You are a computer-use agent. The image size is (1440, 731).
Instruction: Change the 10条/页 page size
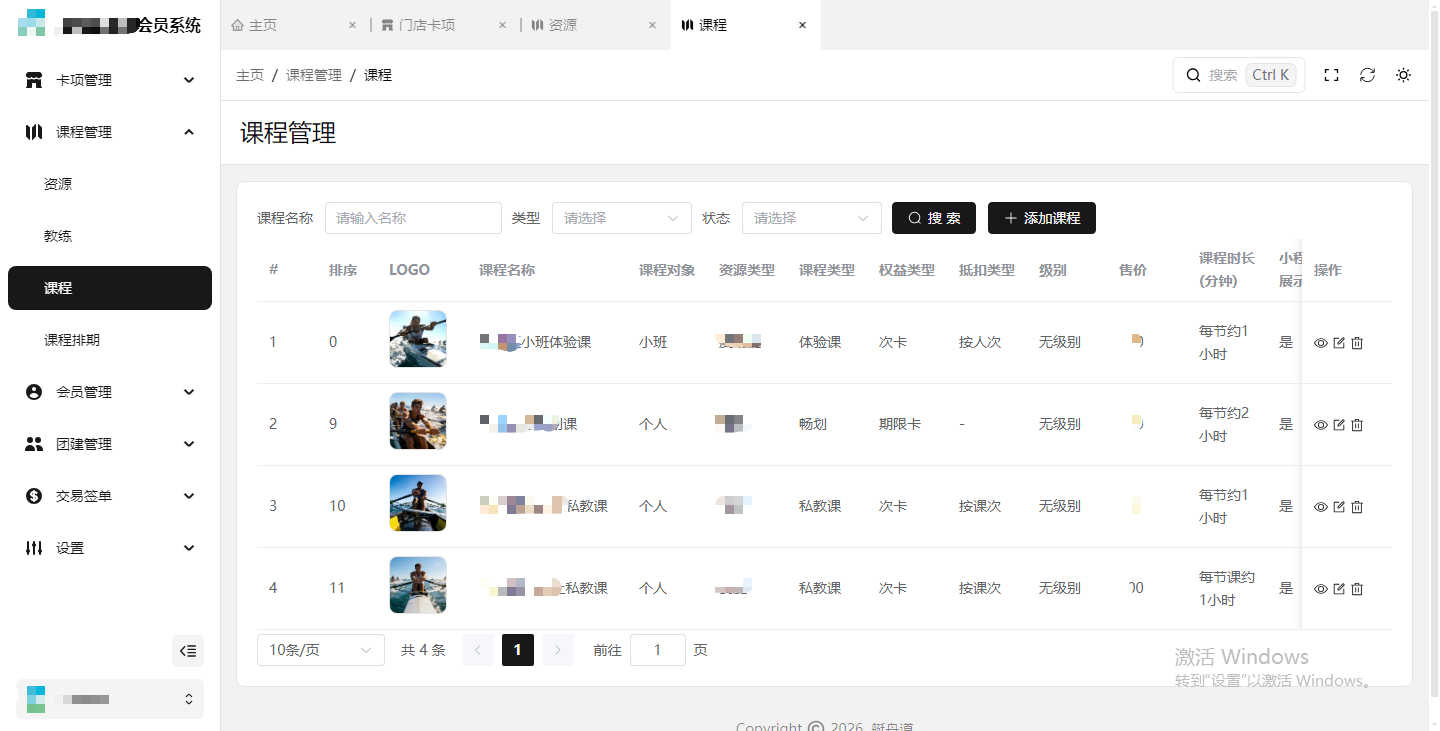coord(320,649)
